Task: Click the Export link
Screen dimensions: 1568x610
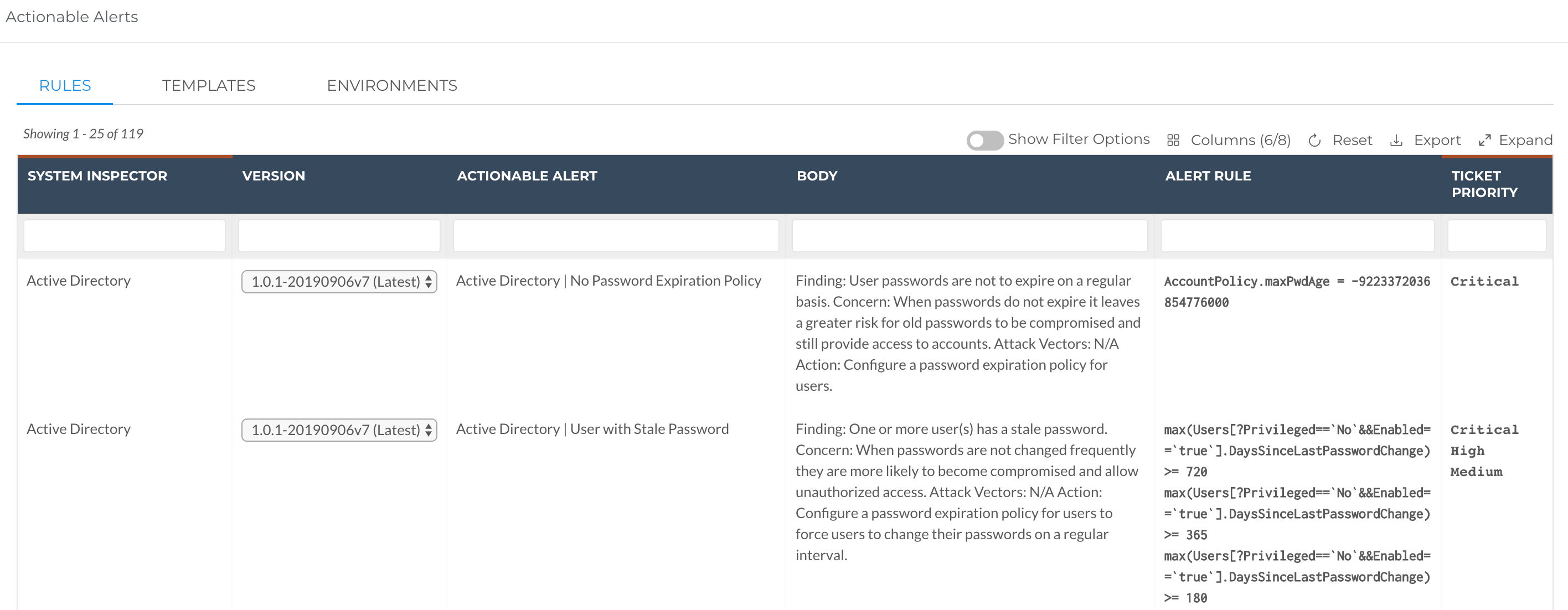Action: coord(1437,139)
